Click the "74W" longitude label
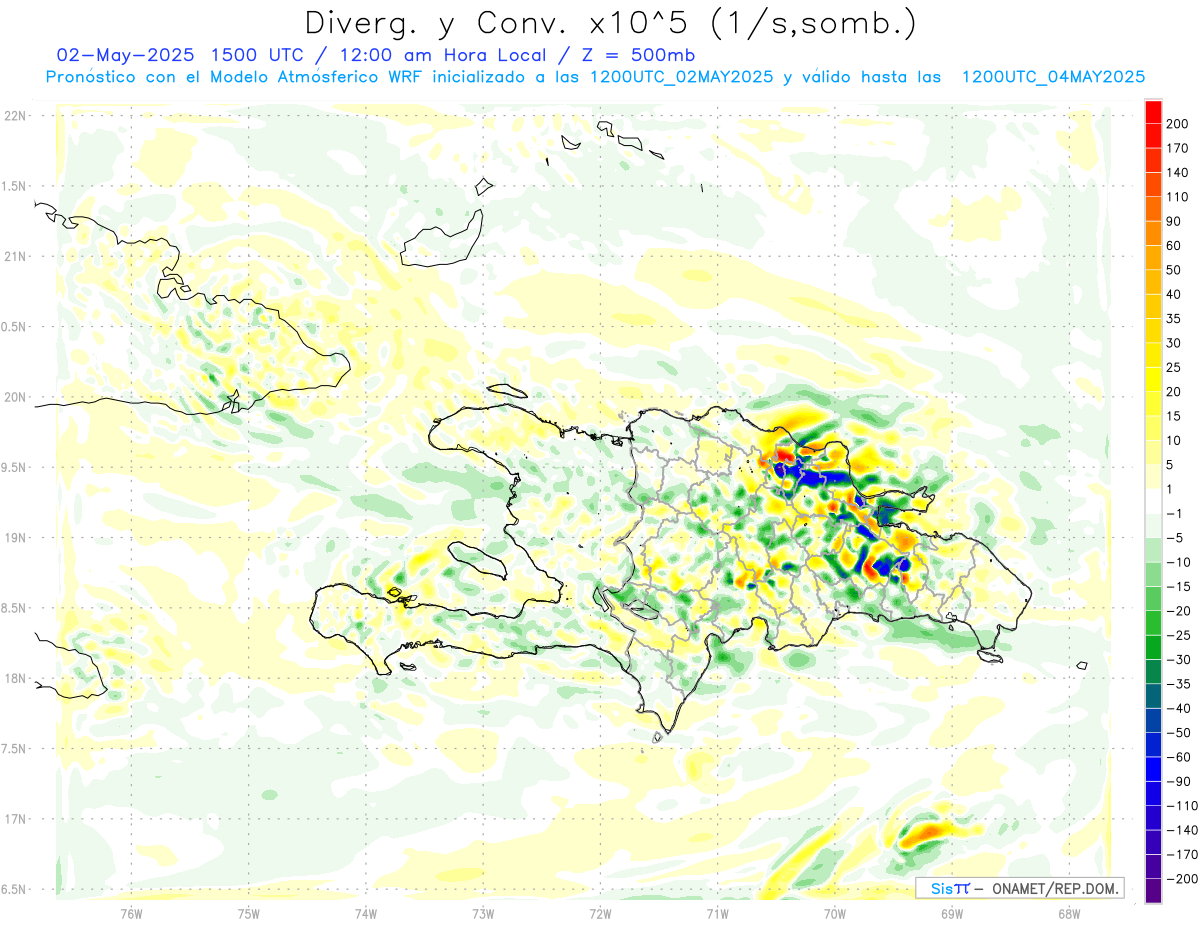This screenshot has width=1200, height=927. pyautogui.click(x=366, y=914)
